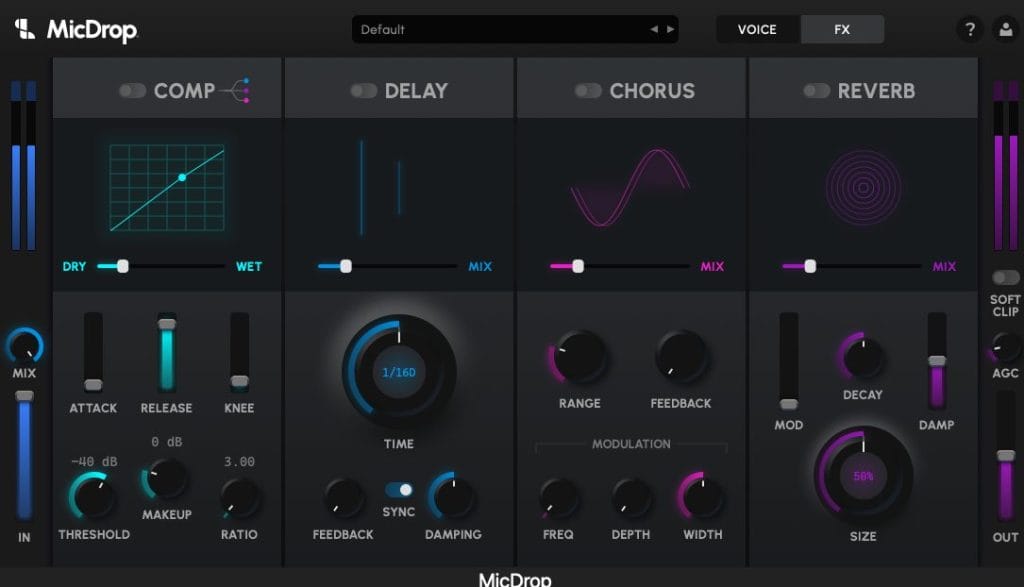The image size is (1024, 587).
Task: Toggle the delay SYNC switch
Action: [x=399, y=489]
